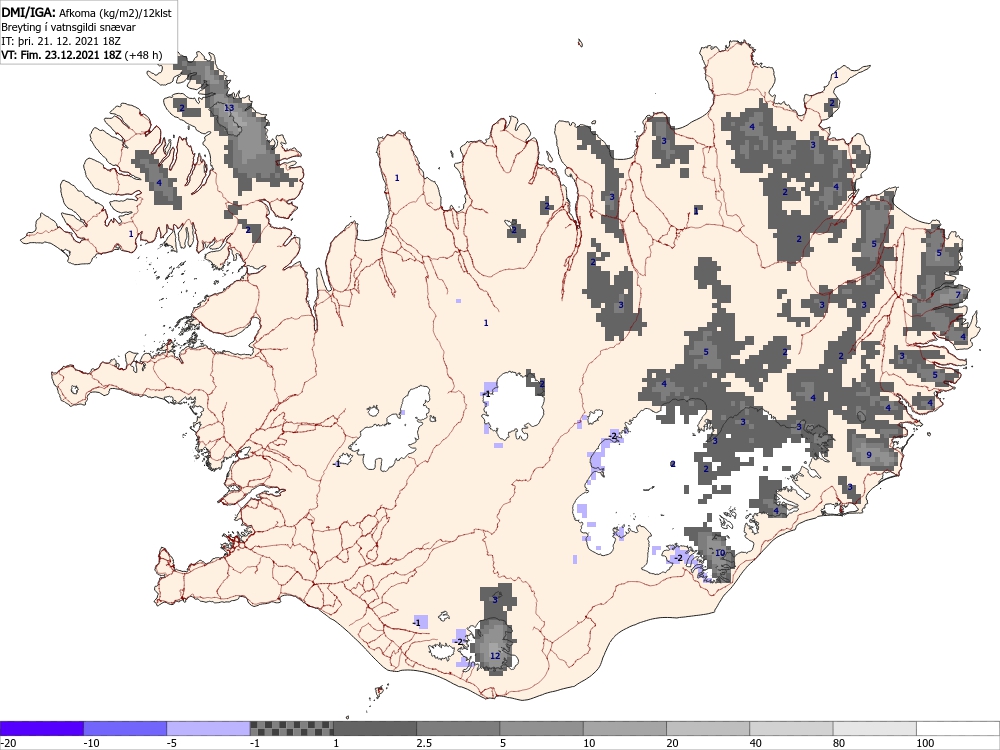Click the 'IT: þri. 21. 12. 2021 18Z' line

[61, 41]
